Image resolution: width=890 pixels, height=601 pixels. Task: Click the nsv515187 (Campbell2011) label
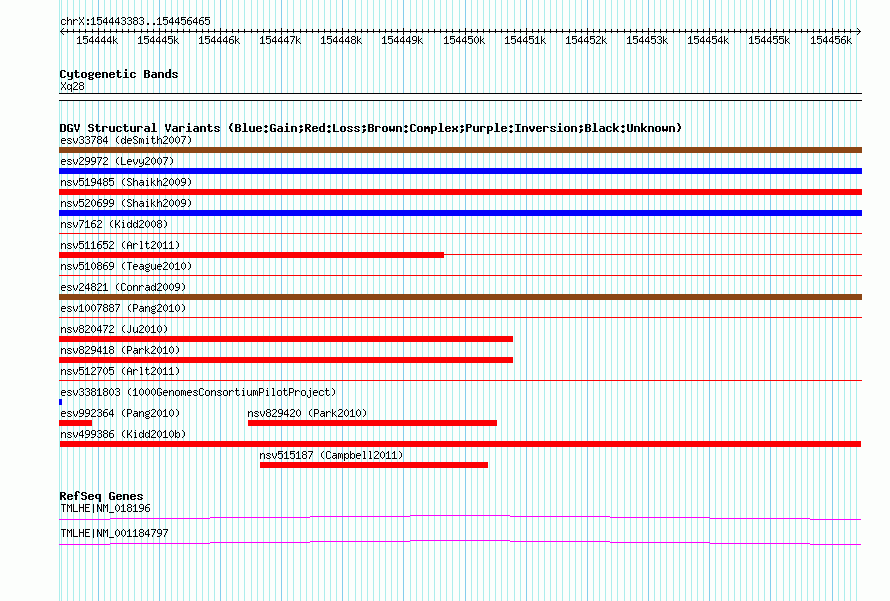[x=331, y=455]
